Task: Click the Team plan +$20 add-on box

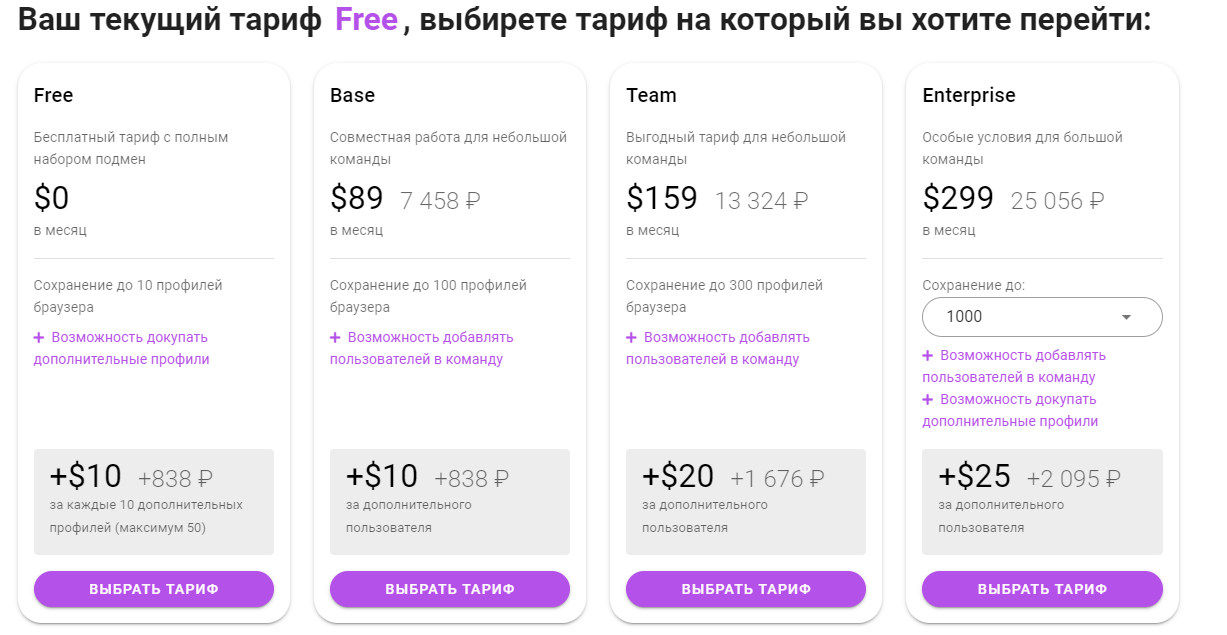Action: pyautogui.click(x=746, y=501)
